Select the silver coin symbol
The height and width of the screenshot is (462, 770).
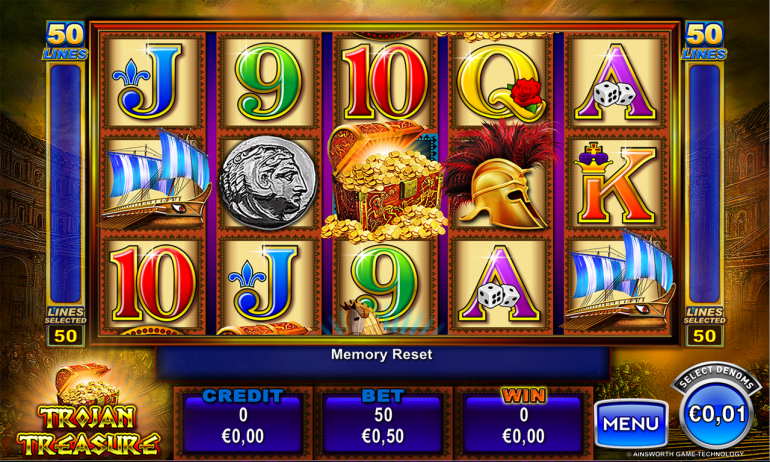coord(268,183)
